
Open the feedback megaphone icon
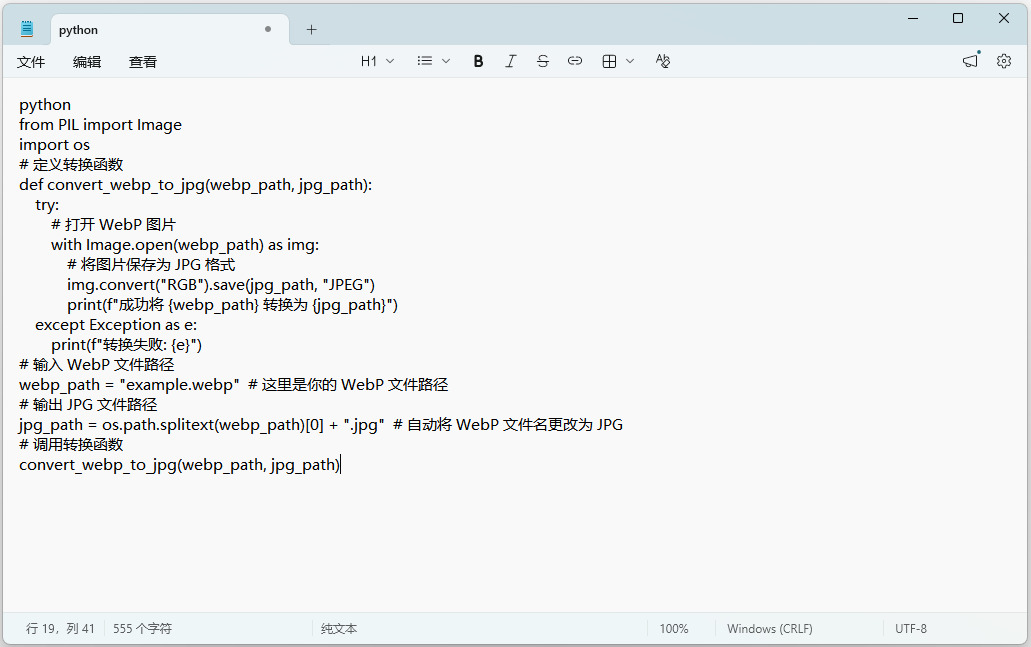971,61
